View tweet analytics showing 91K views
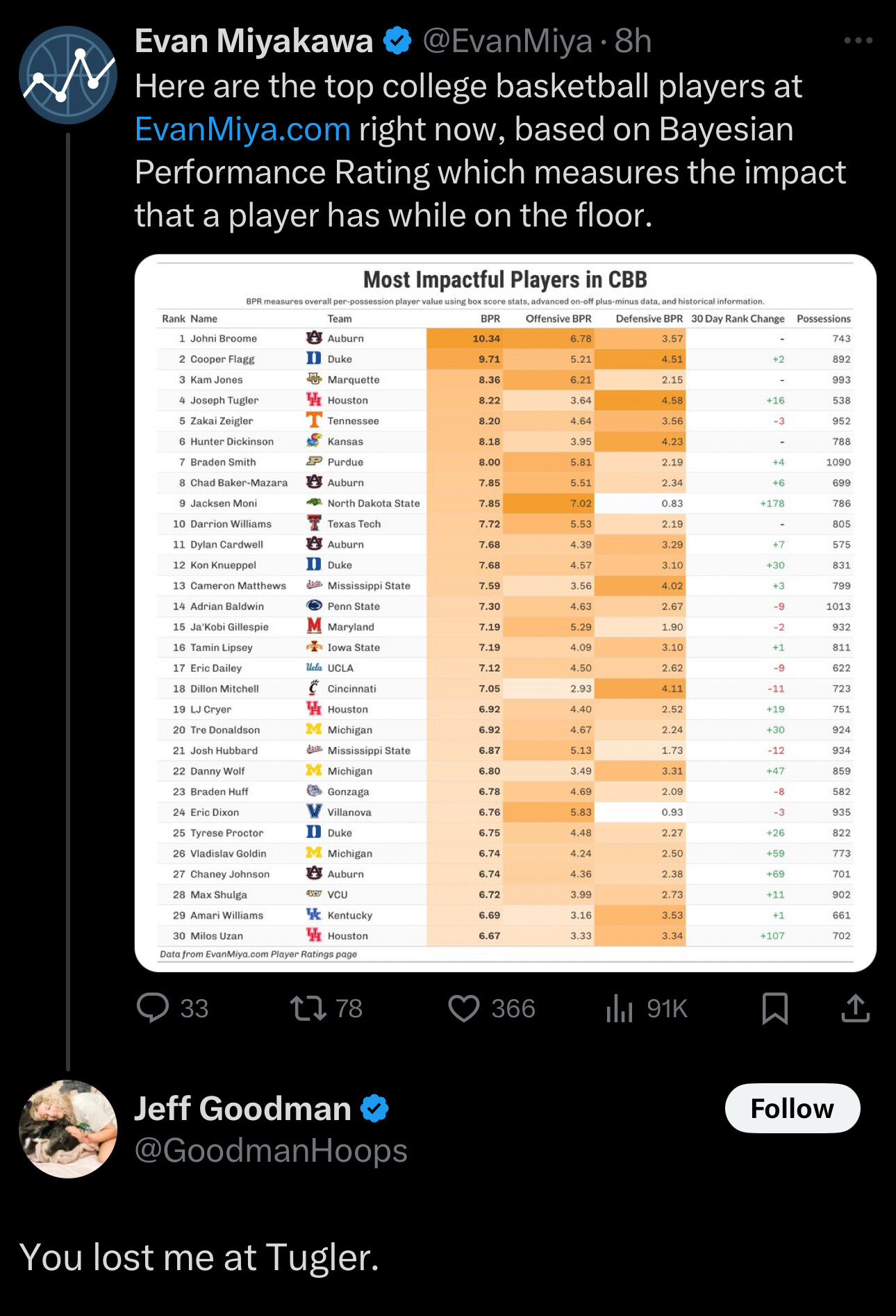Image resolution: width=896 pixels, height=1316 pixels. click(620, 1008)
